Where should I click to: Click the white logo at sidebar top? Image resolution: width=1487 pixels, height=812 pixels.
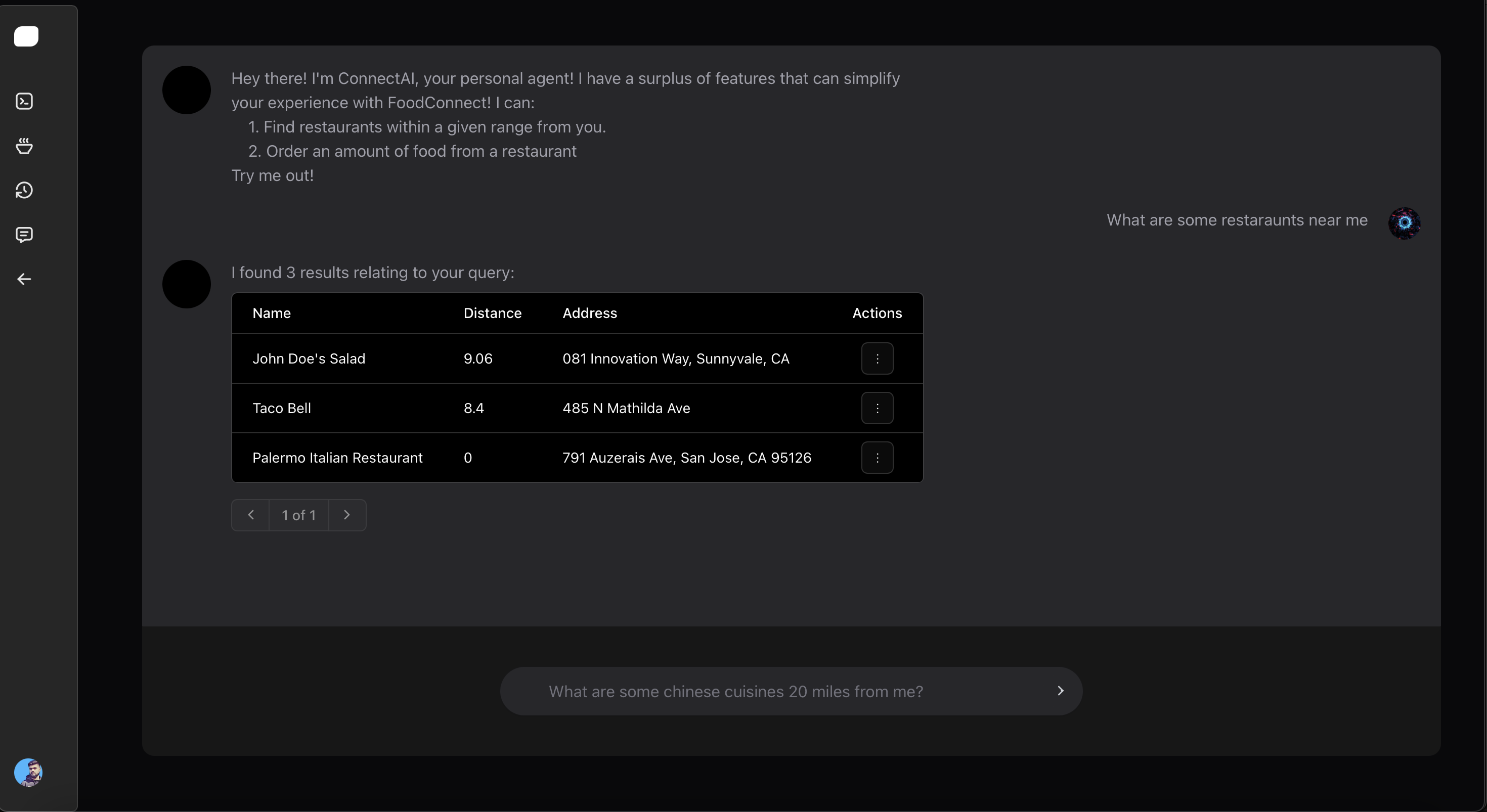(x=26, y=36)
